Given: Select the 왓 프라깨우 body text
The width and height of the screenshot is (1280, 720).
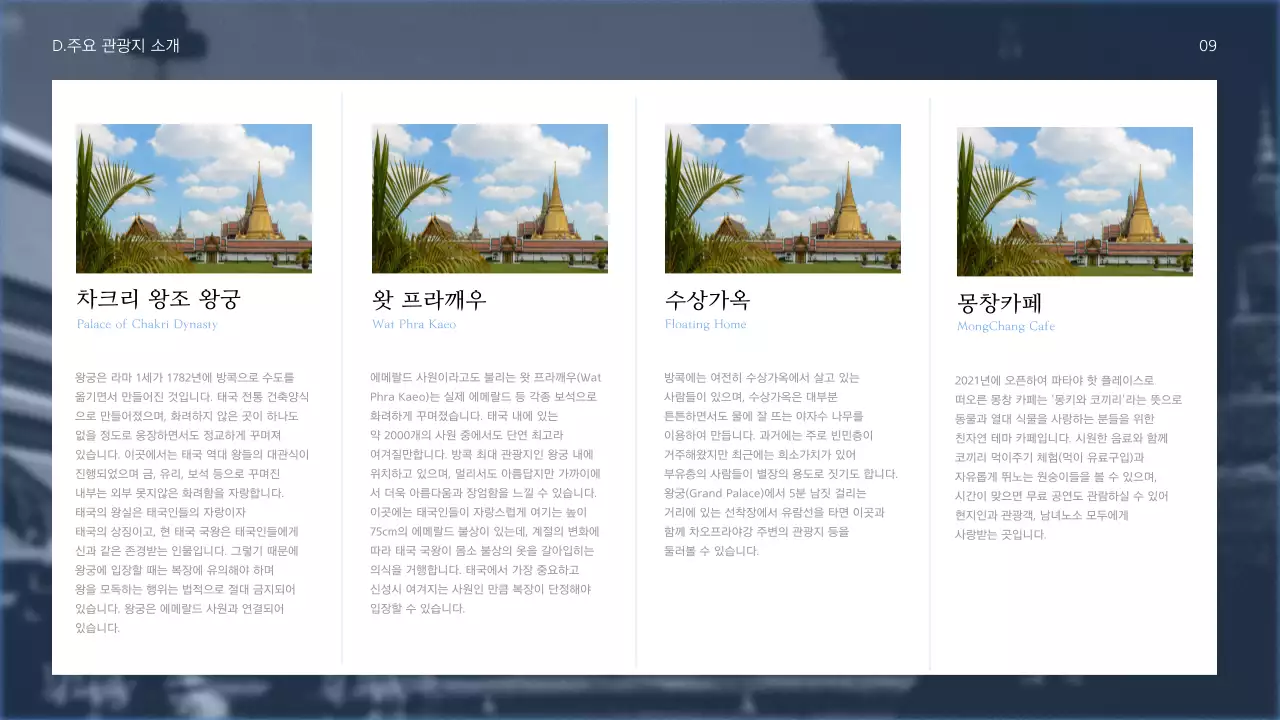Looking at the screenshot, I should pyautogui.click(x=486, y=490).
